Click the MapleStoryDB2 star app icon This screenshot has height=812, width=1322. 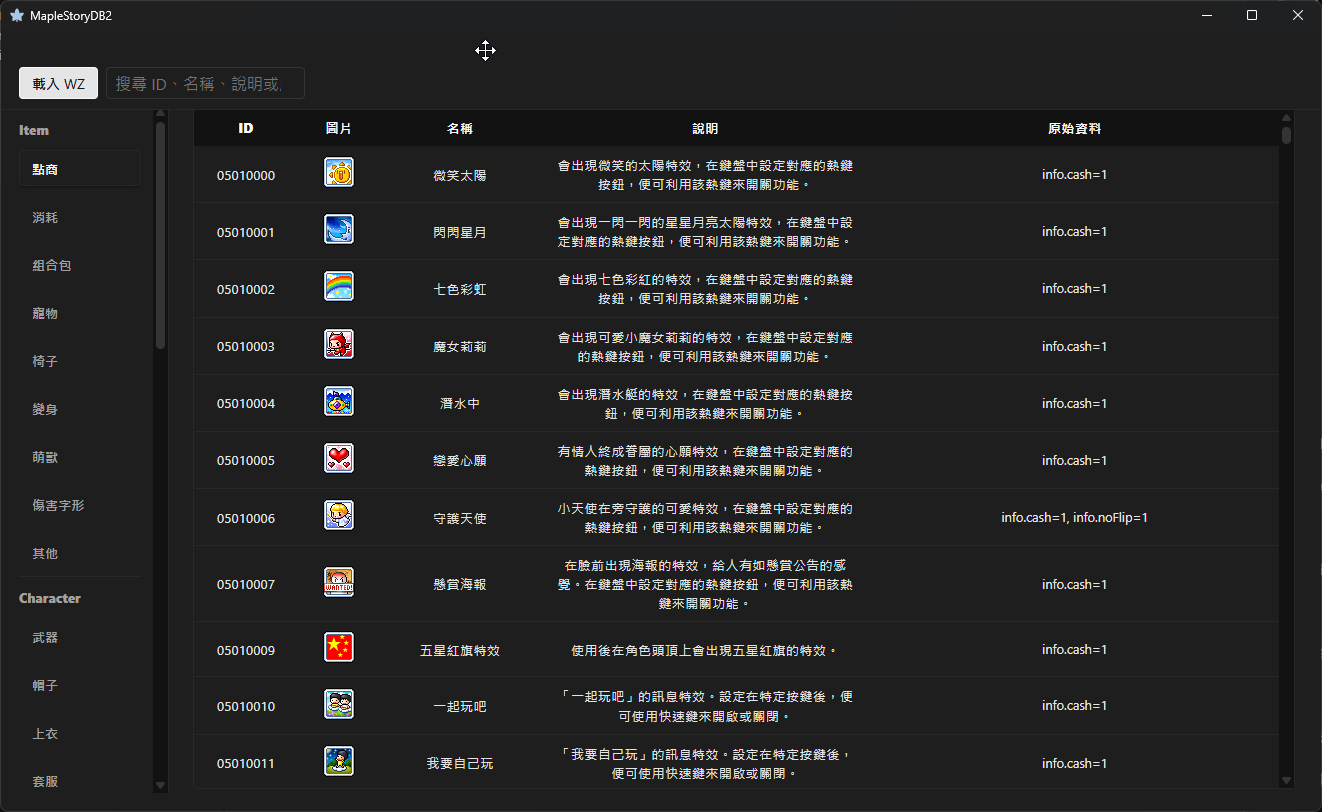point(17,15)
